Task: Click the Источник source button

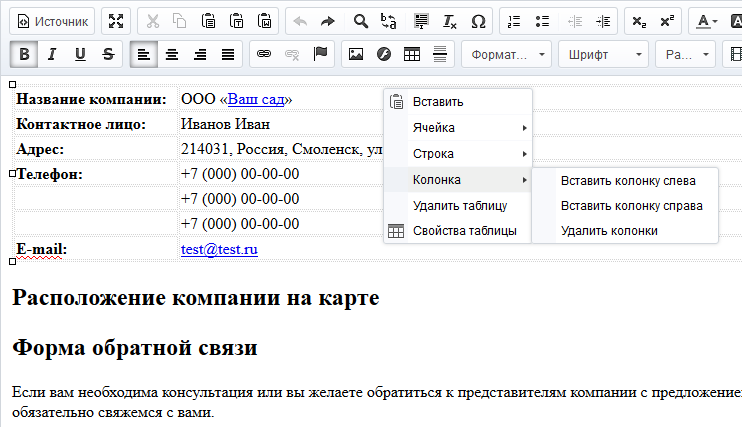Action: pos(52,21)
